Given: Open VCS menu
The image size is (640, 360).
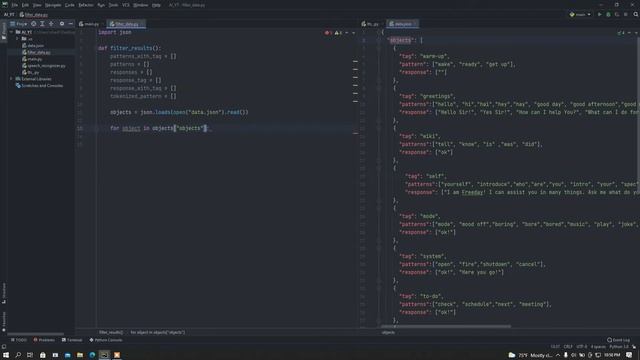Looking at the screenshot, I should [126, 5].
